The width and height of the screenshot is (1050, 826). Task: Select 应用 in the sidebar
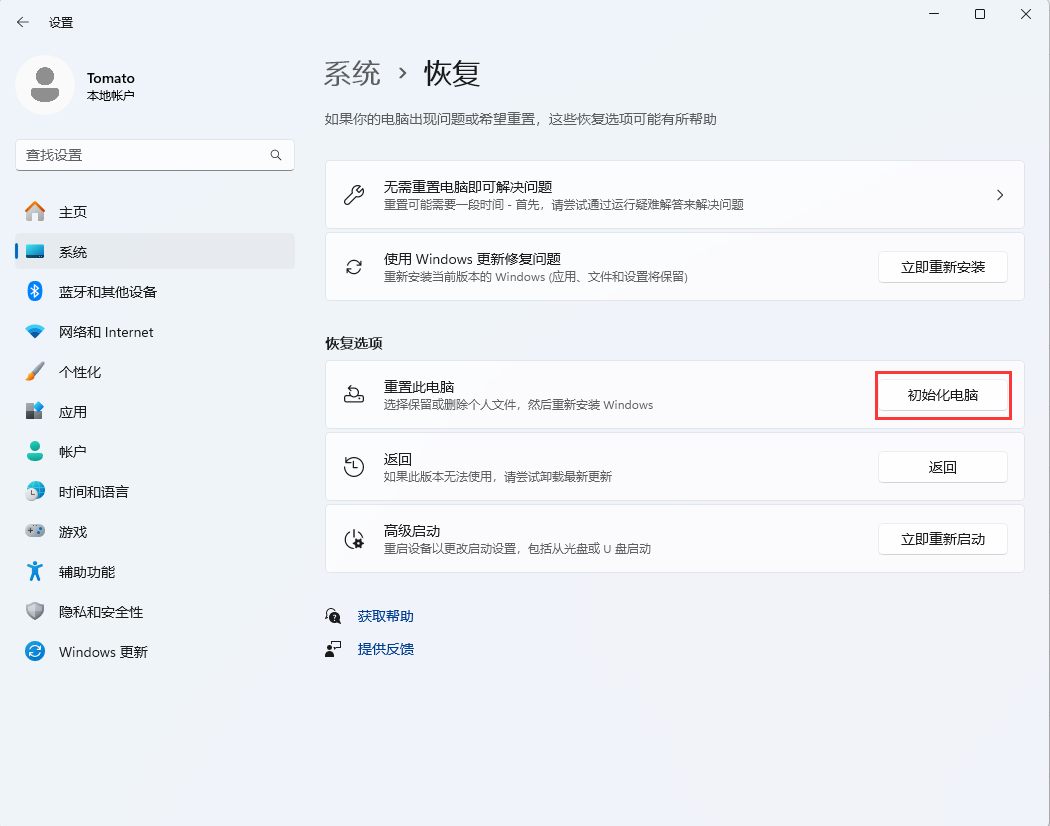tap(73, 412)
